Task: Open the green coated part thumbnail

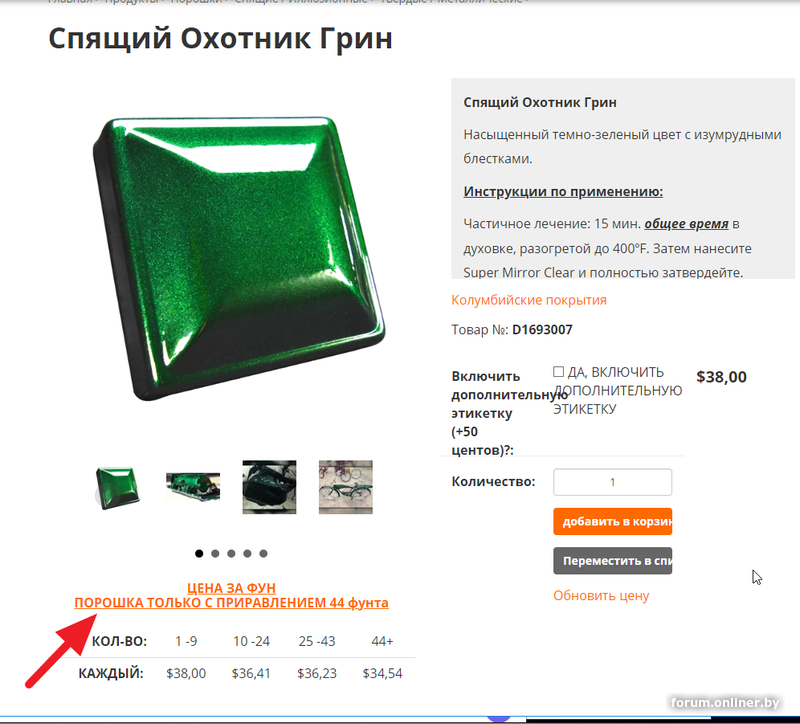Action: click(x=193, y=487)
